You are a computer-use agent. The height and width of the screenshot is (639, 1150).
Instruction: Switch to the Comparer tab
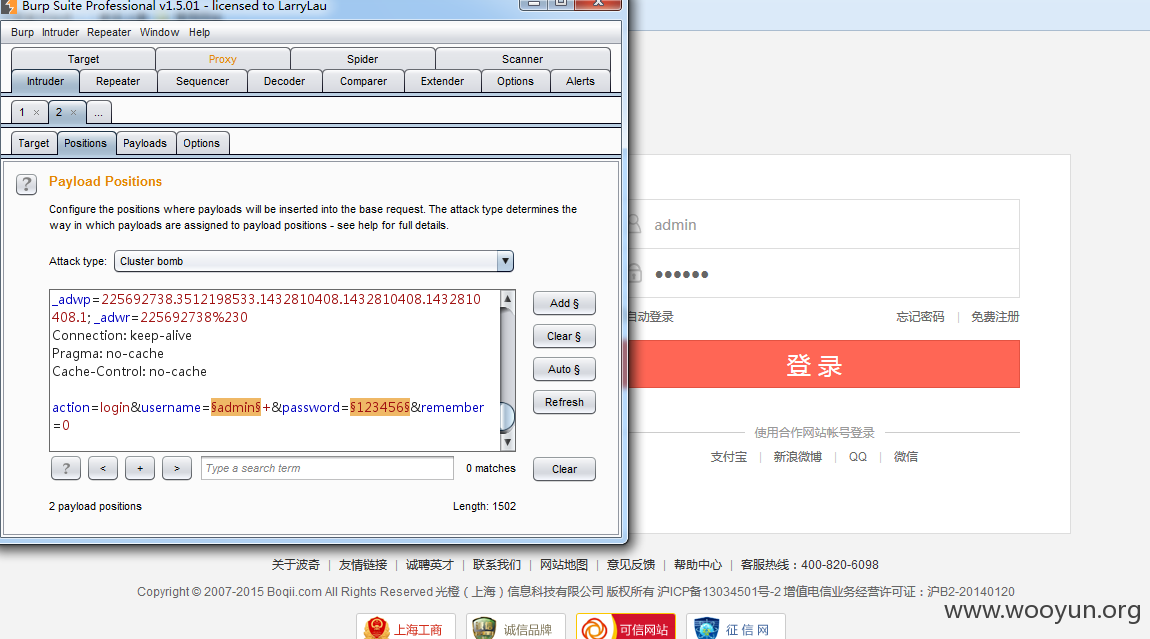(363, 81)
